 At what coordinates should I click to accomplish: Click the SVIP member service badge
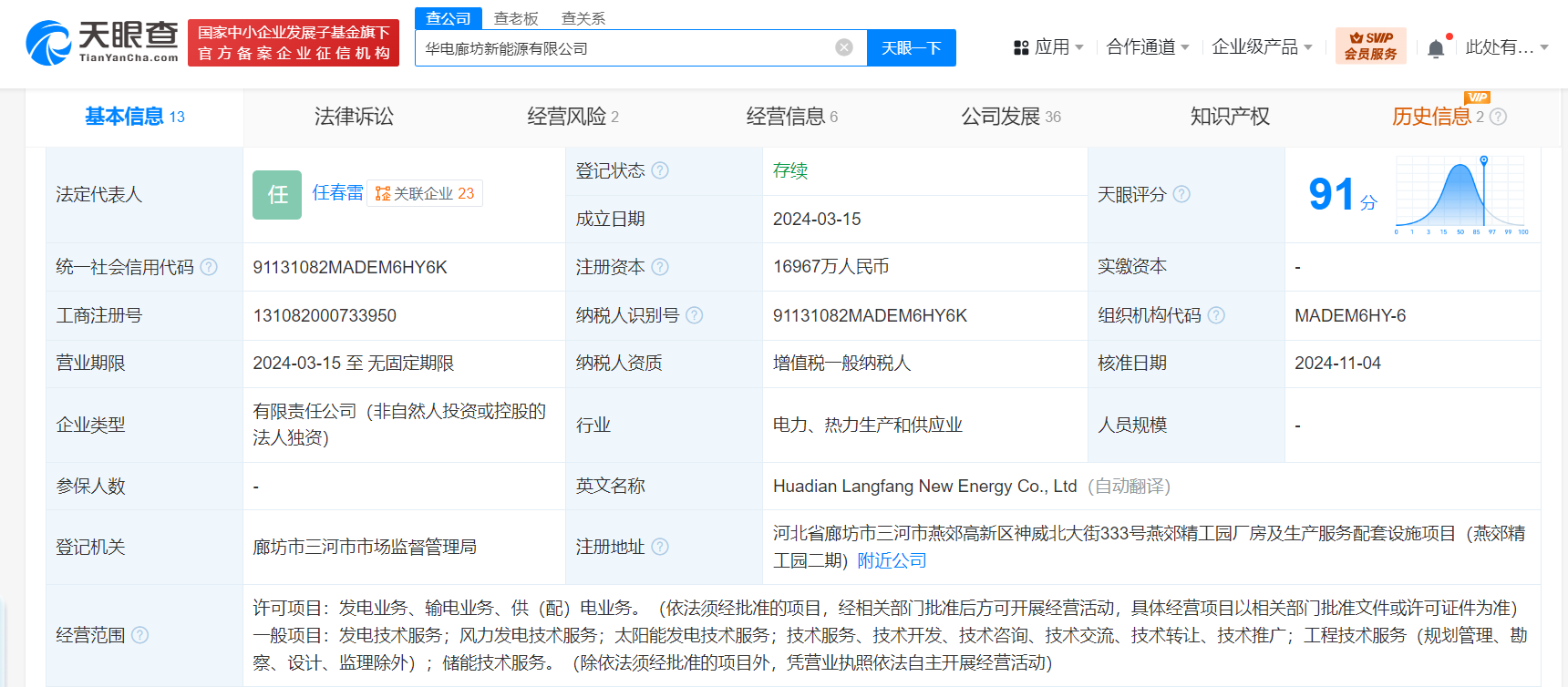click(x=1370, y=46)
